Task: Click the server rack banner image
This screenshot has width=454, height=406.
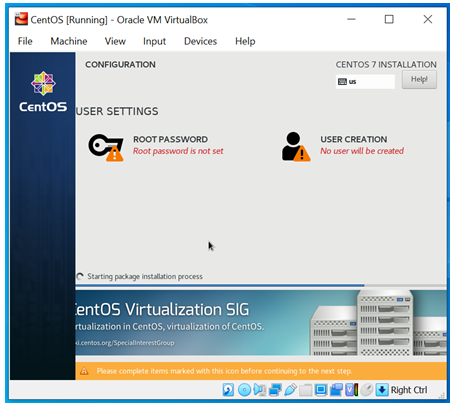Action: (378, 323)
